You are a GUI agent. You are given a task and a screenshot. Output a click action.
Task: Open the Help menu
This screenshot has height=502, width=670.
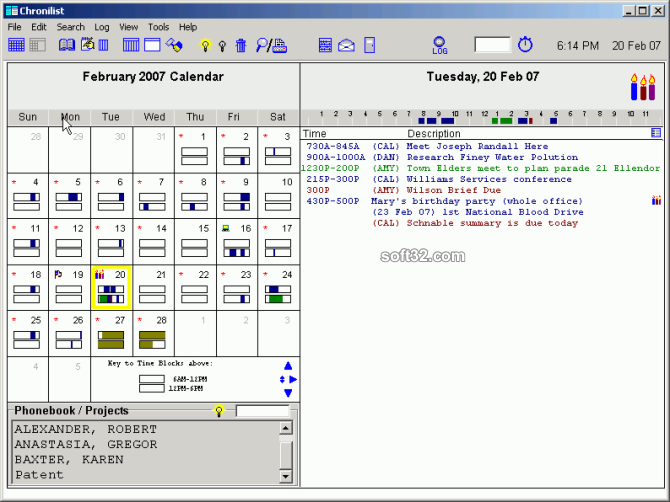(188, 27)
